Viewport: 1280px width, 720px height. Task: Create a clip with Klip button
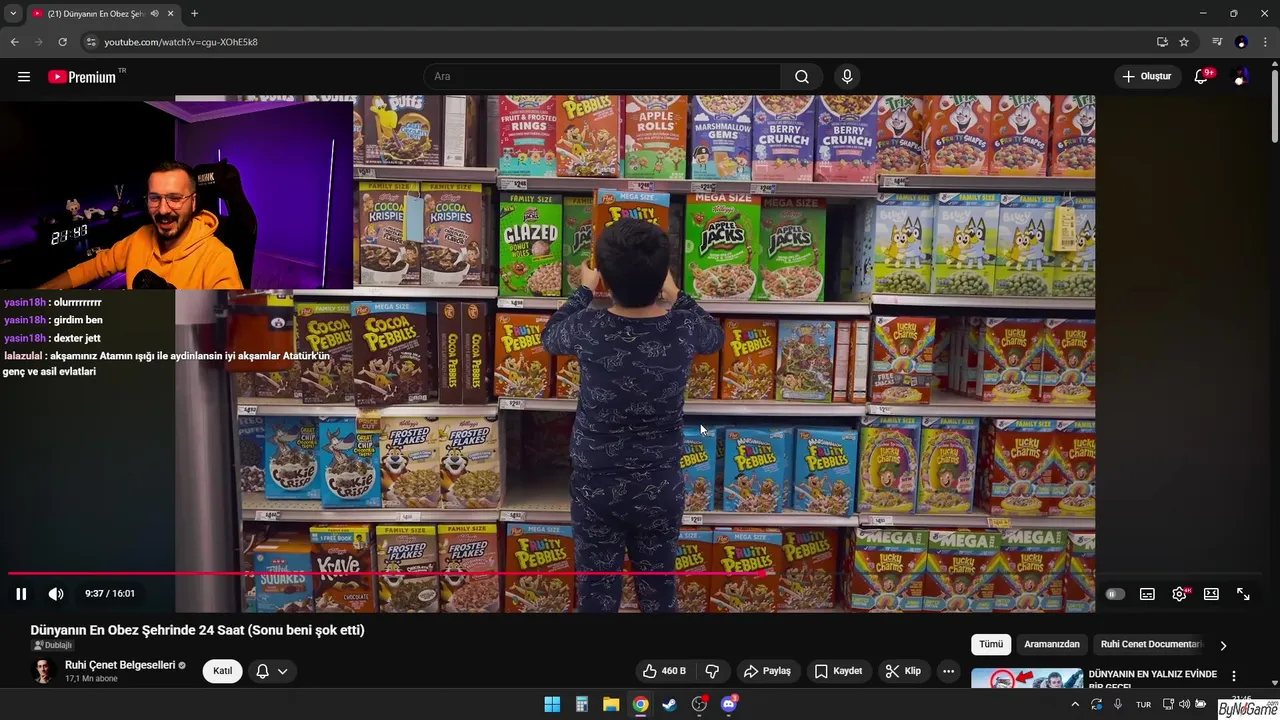pyautogui.click(x=903, y=671)
